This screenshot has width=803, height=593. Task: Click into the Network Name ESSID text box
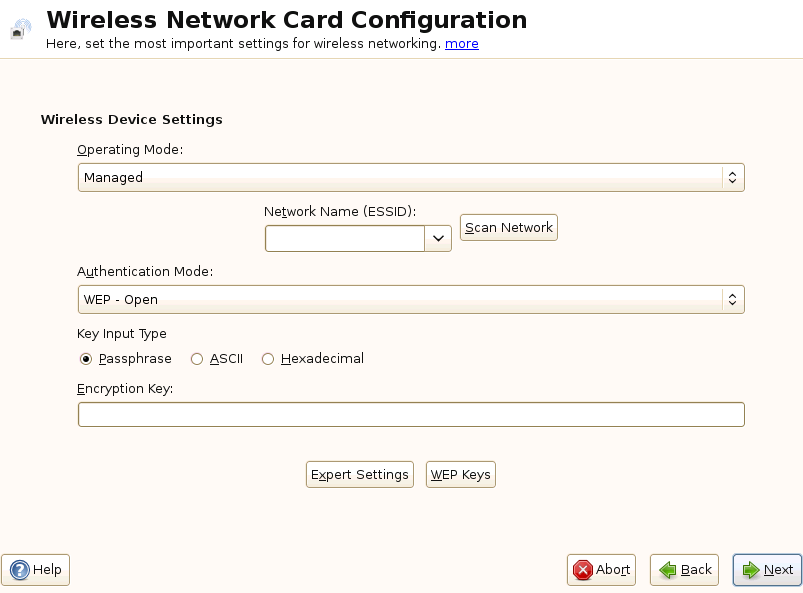click(345, 238)
